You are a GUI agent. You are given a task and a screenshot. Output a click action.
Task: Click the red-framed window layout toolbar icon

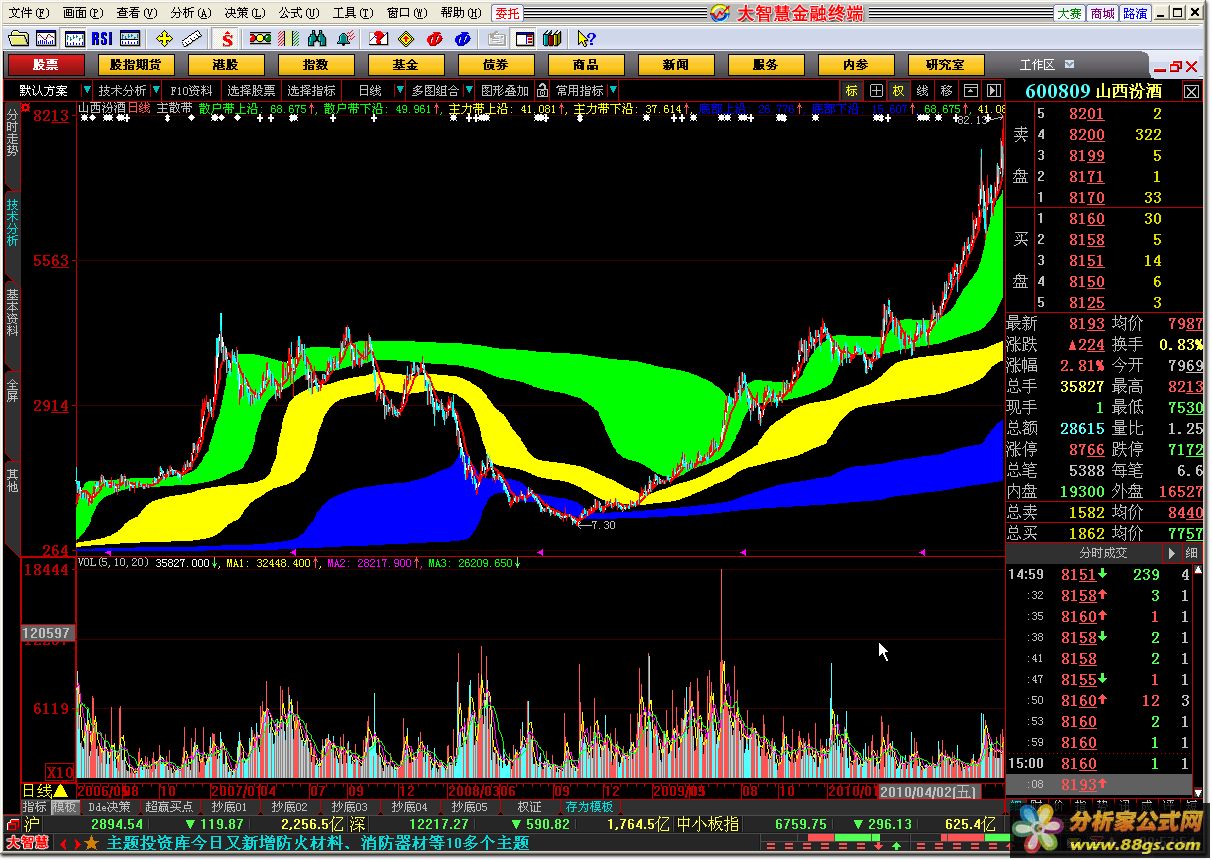(x=525, y=39)
